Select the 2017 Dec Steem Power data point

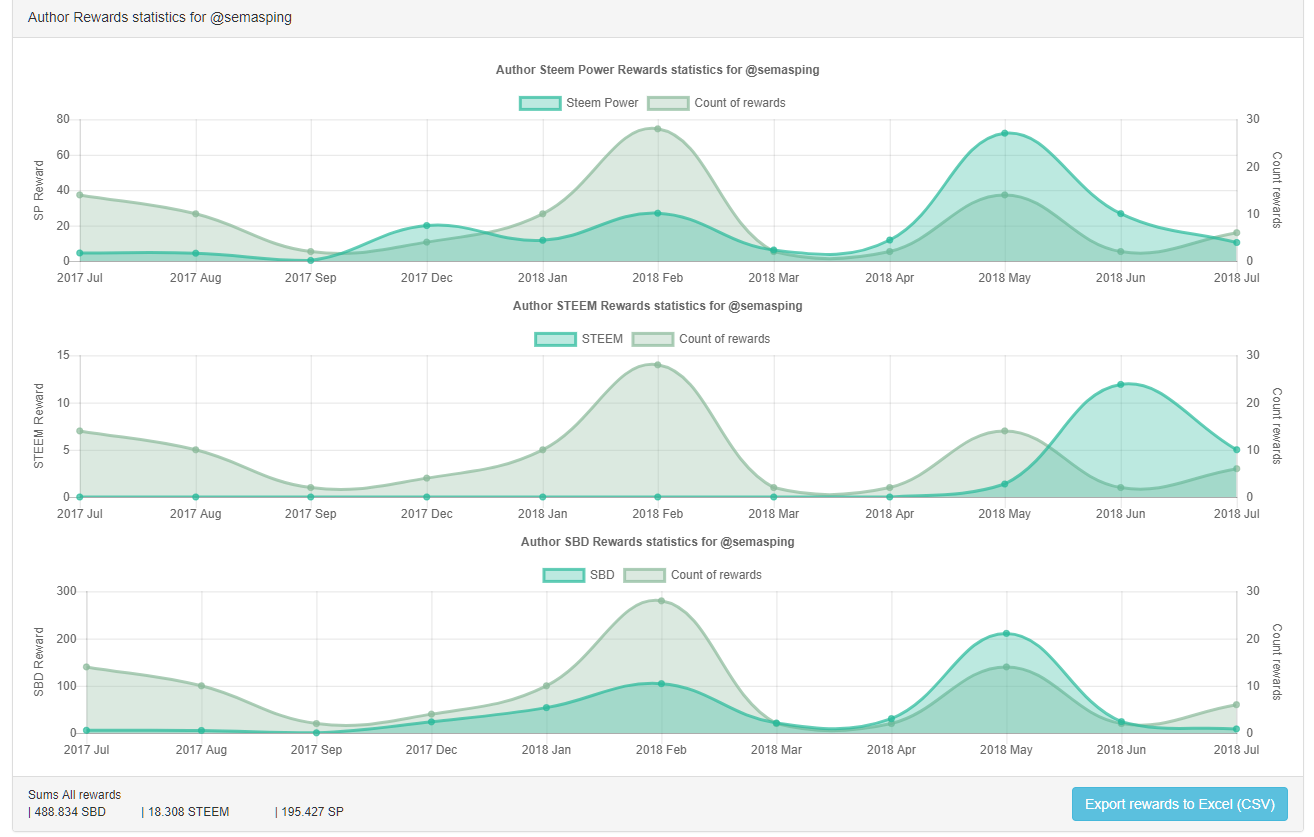point(427,225)
